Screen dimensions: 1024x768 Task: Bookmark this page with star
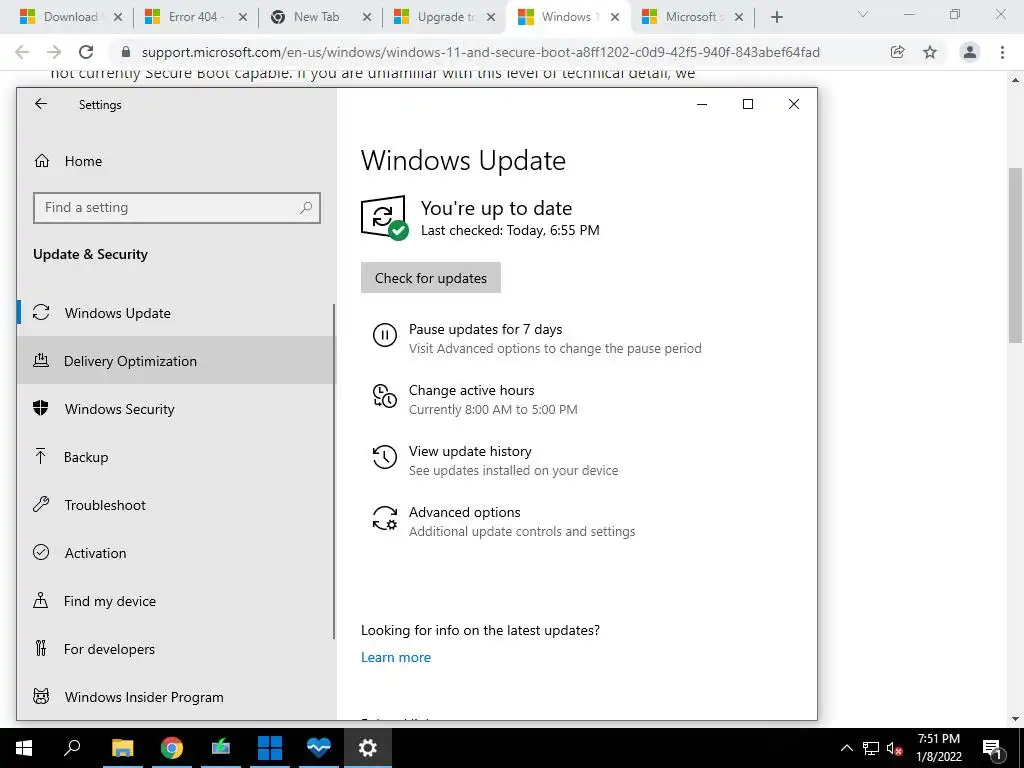930,52
